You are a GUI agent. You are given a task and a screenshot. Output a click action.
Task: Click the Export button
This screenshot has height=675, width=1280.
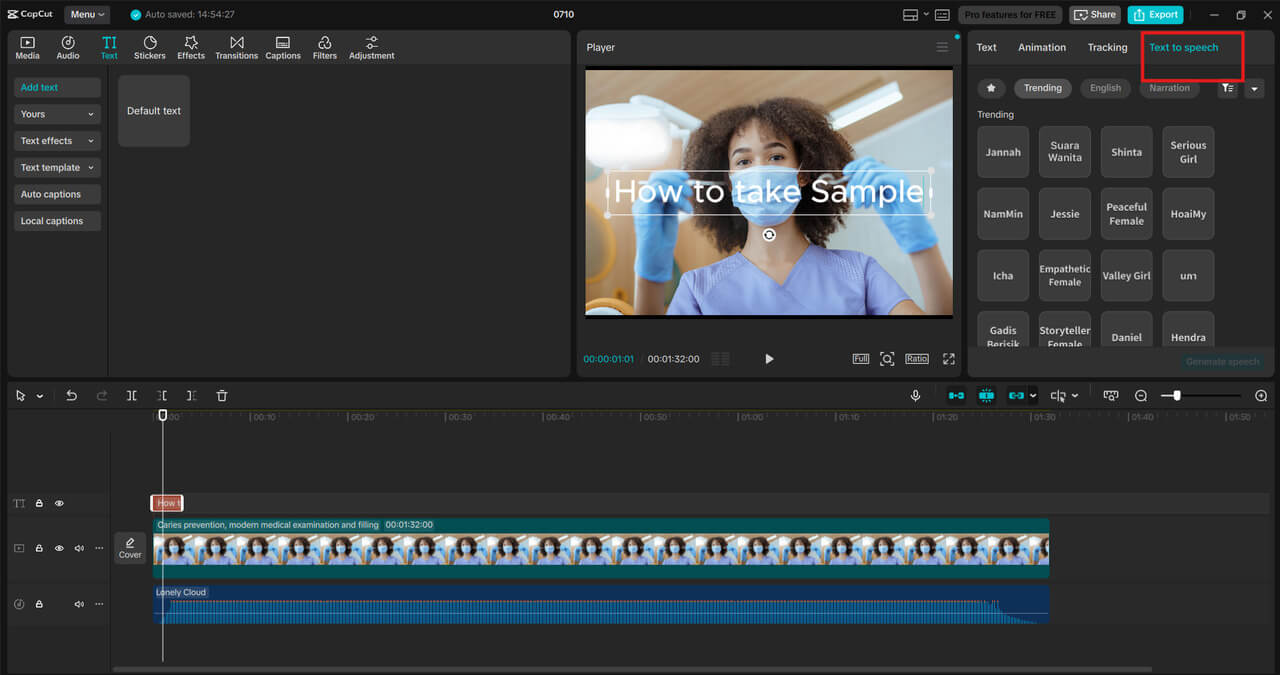point(1155,14)
